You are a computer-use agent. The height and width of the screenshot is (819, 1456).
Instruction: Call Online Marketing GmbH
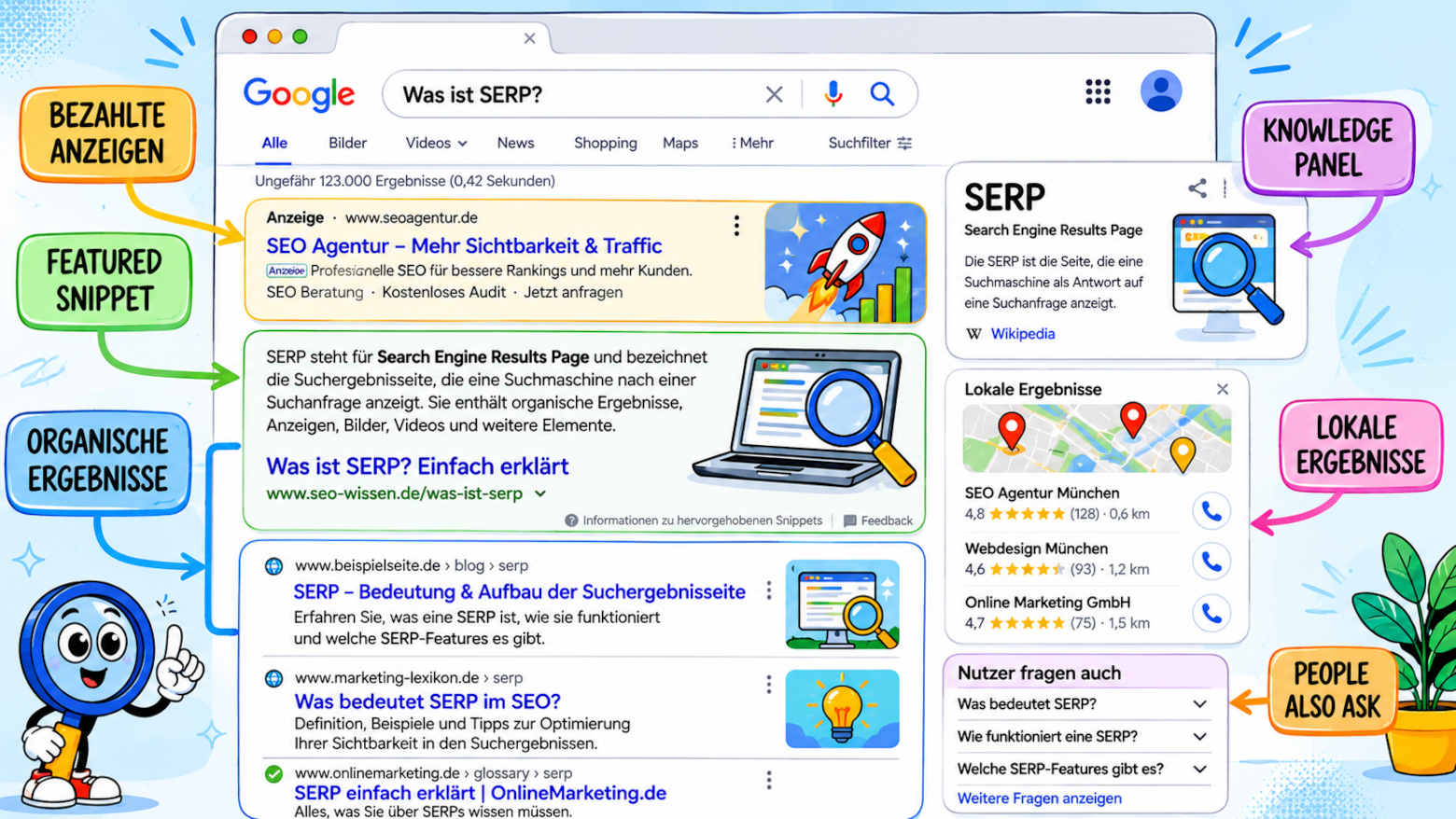pyautogui.click(x=1211, y=613)
